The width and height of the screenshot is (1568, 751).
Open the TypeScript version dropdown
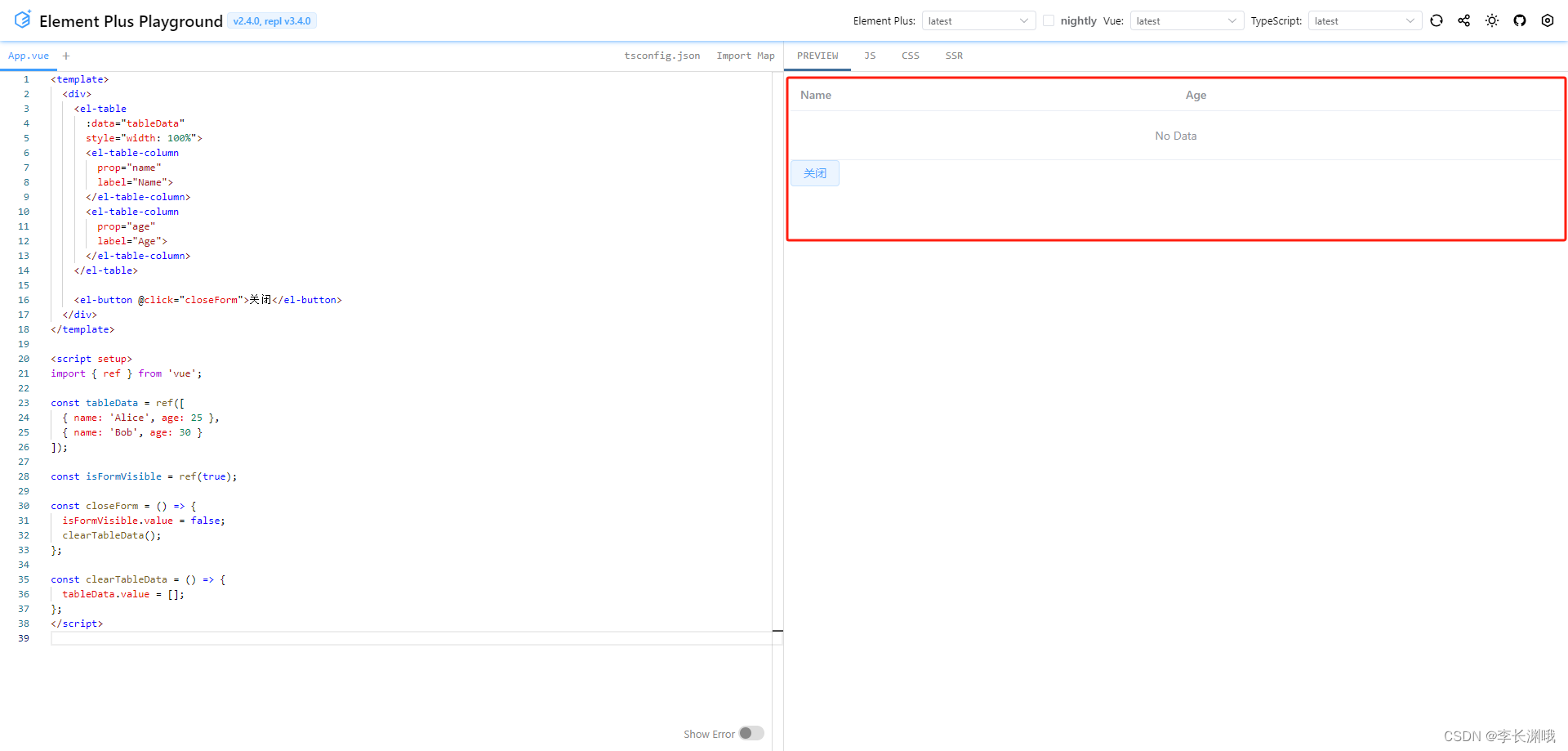pyautogui.click(x=1365, y=20)
